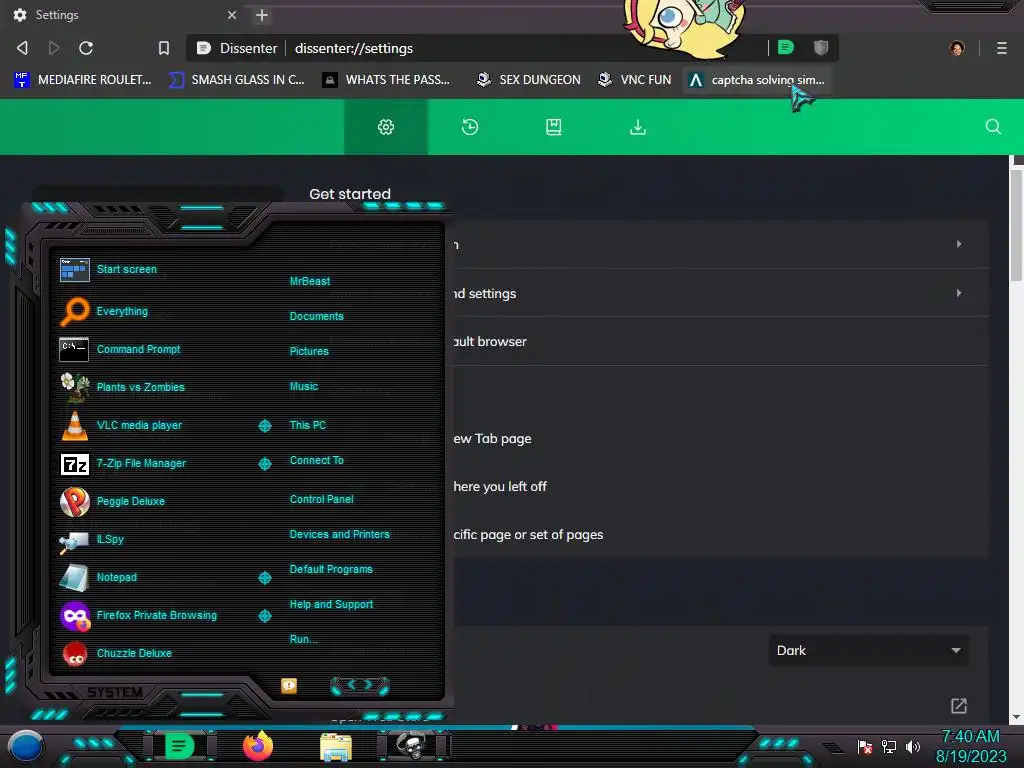The image size is (1024, 768).
Task: Expand the VLC media player jump list arrow
Action: pos(265,426)
